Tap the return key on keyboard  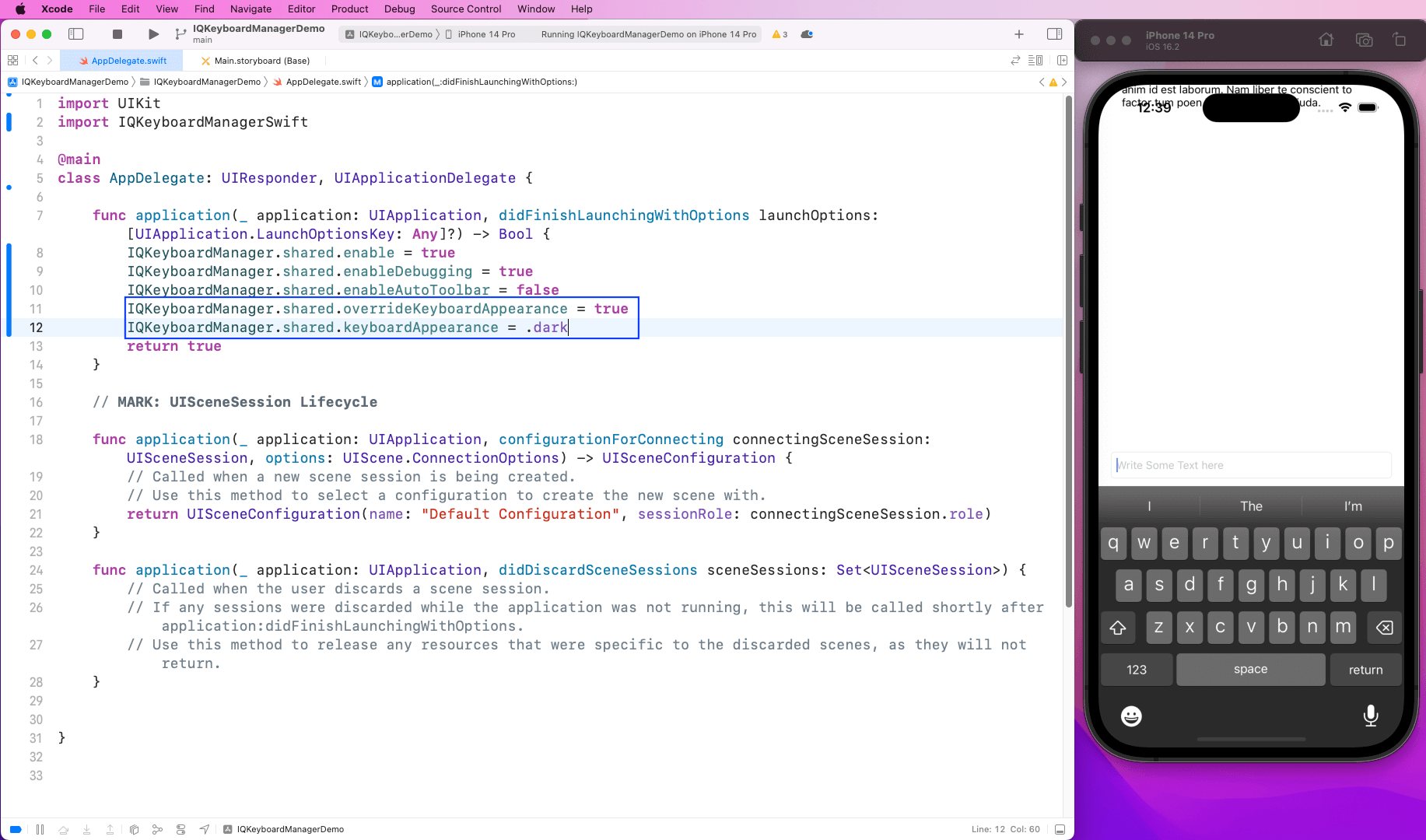tap(1365, 670)
